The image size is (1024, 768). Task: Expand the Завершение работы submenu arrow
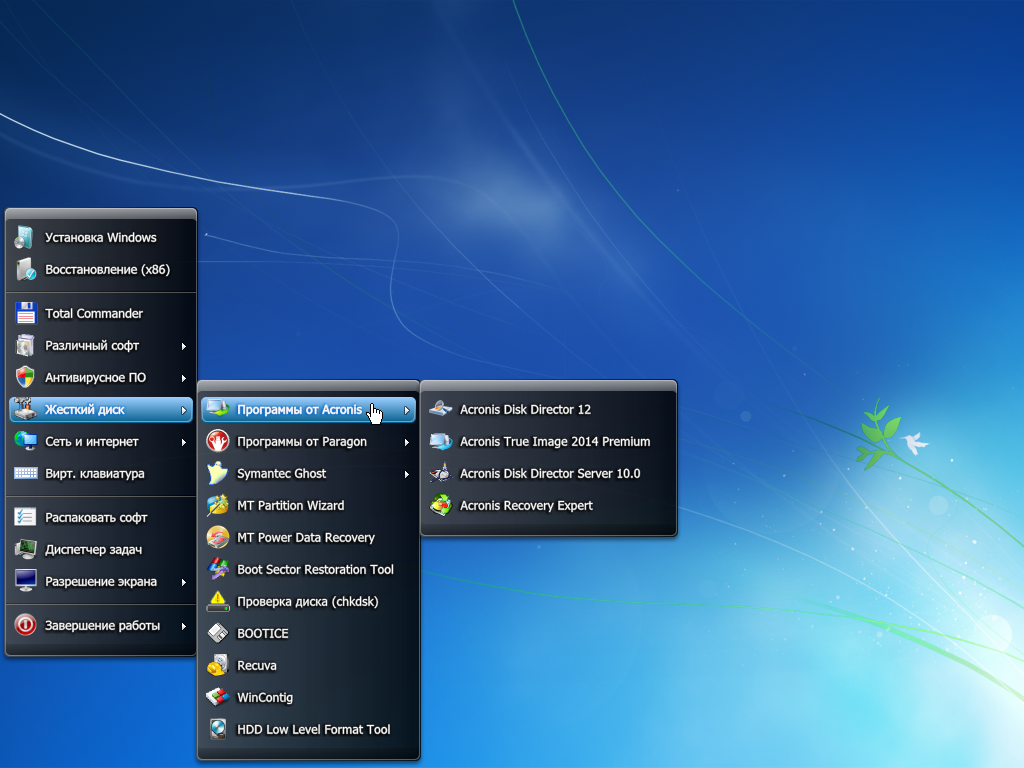(184, 626)
